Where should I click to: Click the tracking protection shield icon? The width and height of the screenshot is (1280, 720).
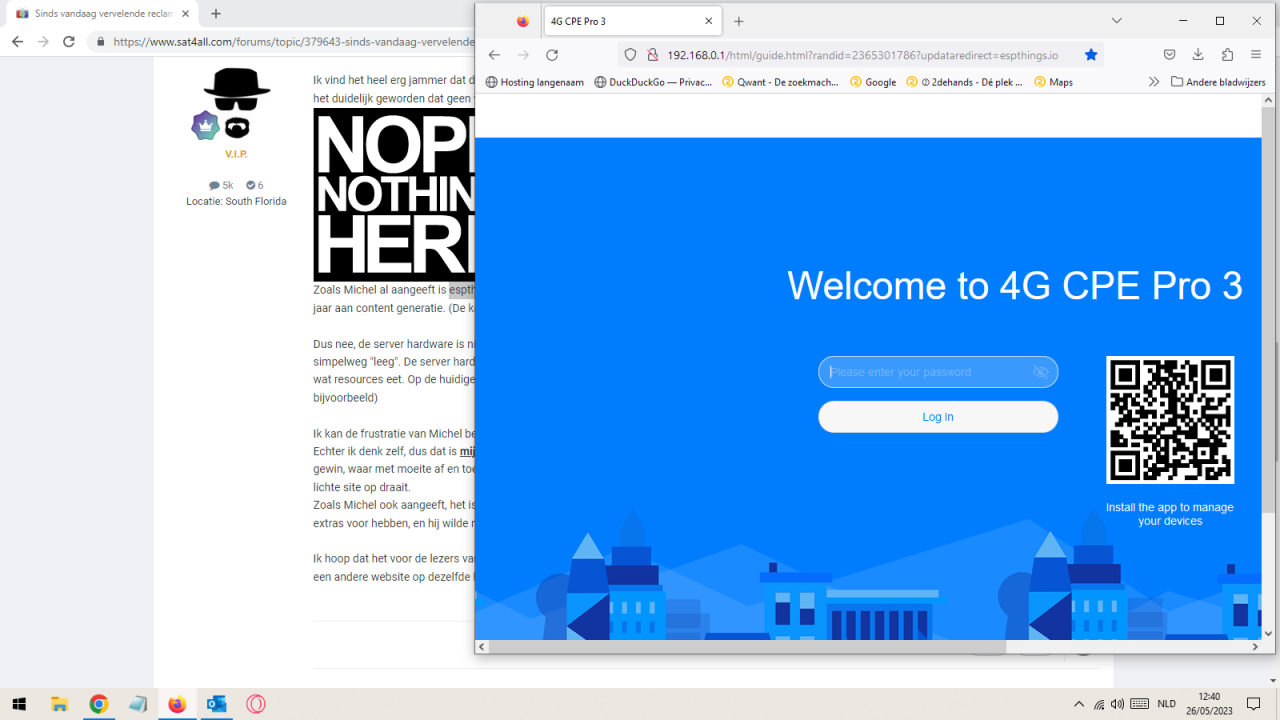[630, 55]
